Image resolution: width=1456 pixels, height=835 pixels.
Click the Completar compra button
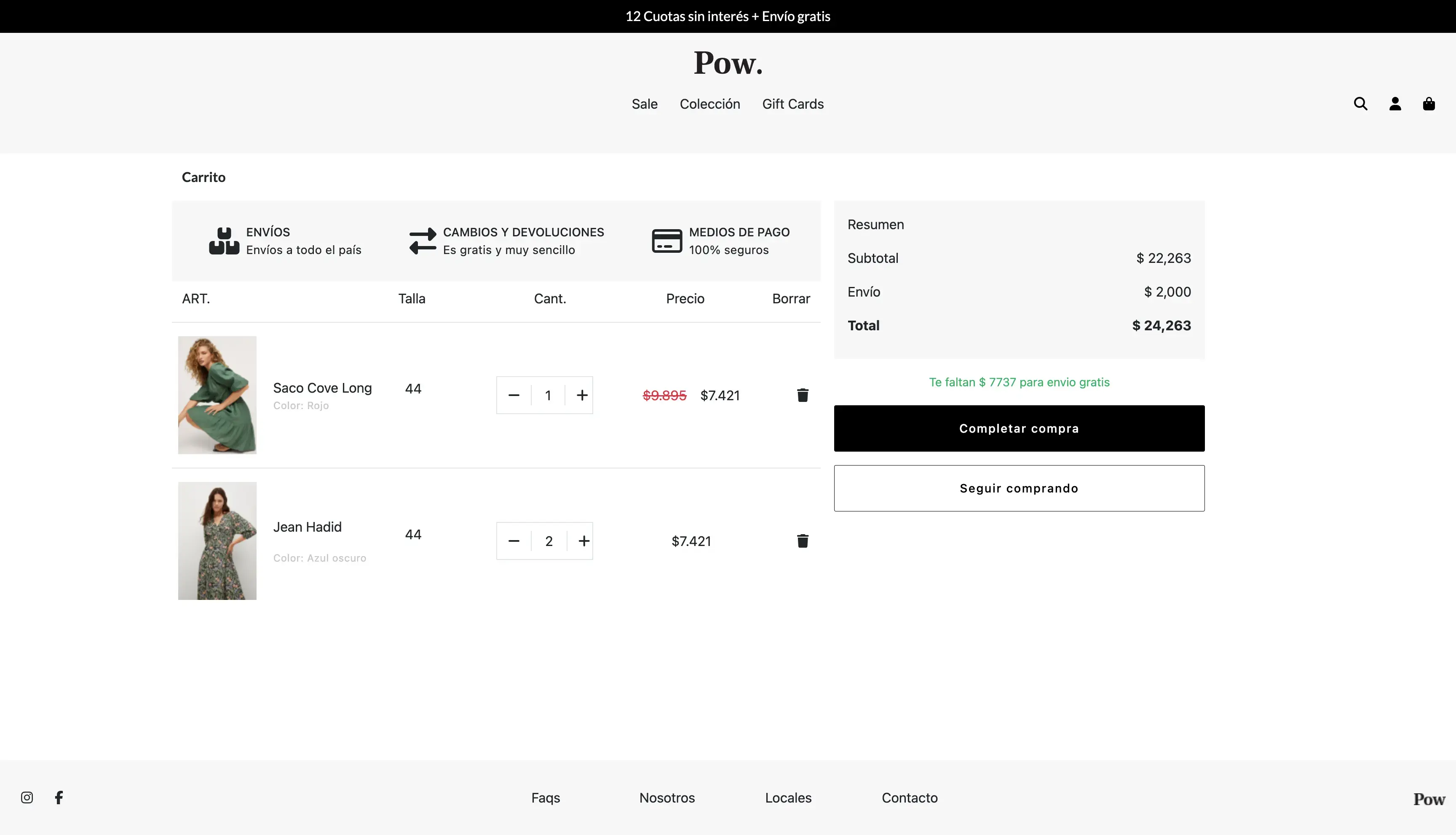[1018, 428]
